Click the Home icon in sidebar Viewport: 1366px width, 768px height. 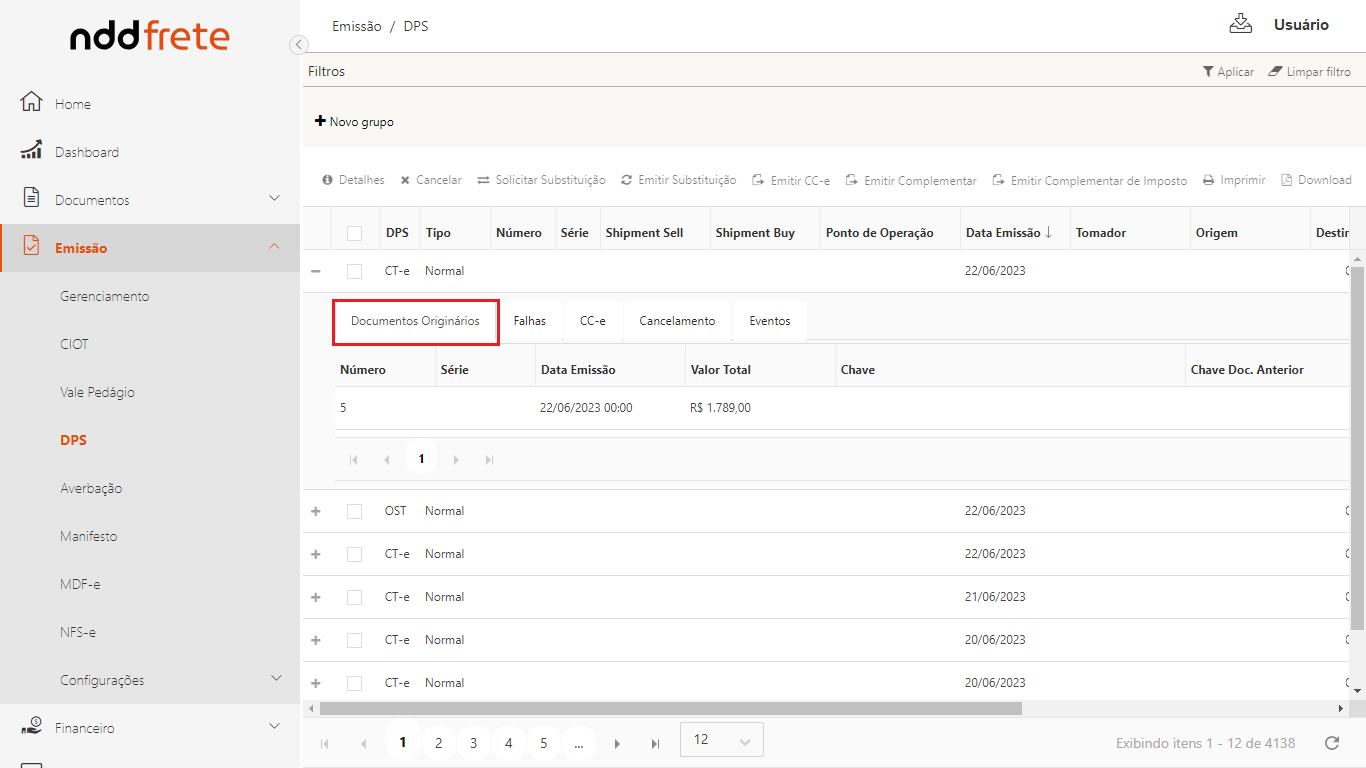(x=31, y=102)
